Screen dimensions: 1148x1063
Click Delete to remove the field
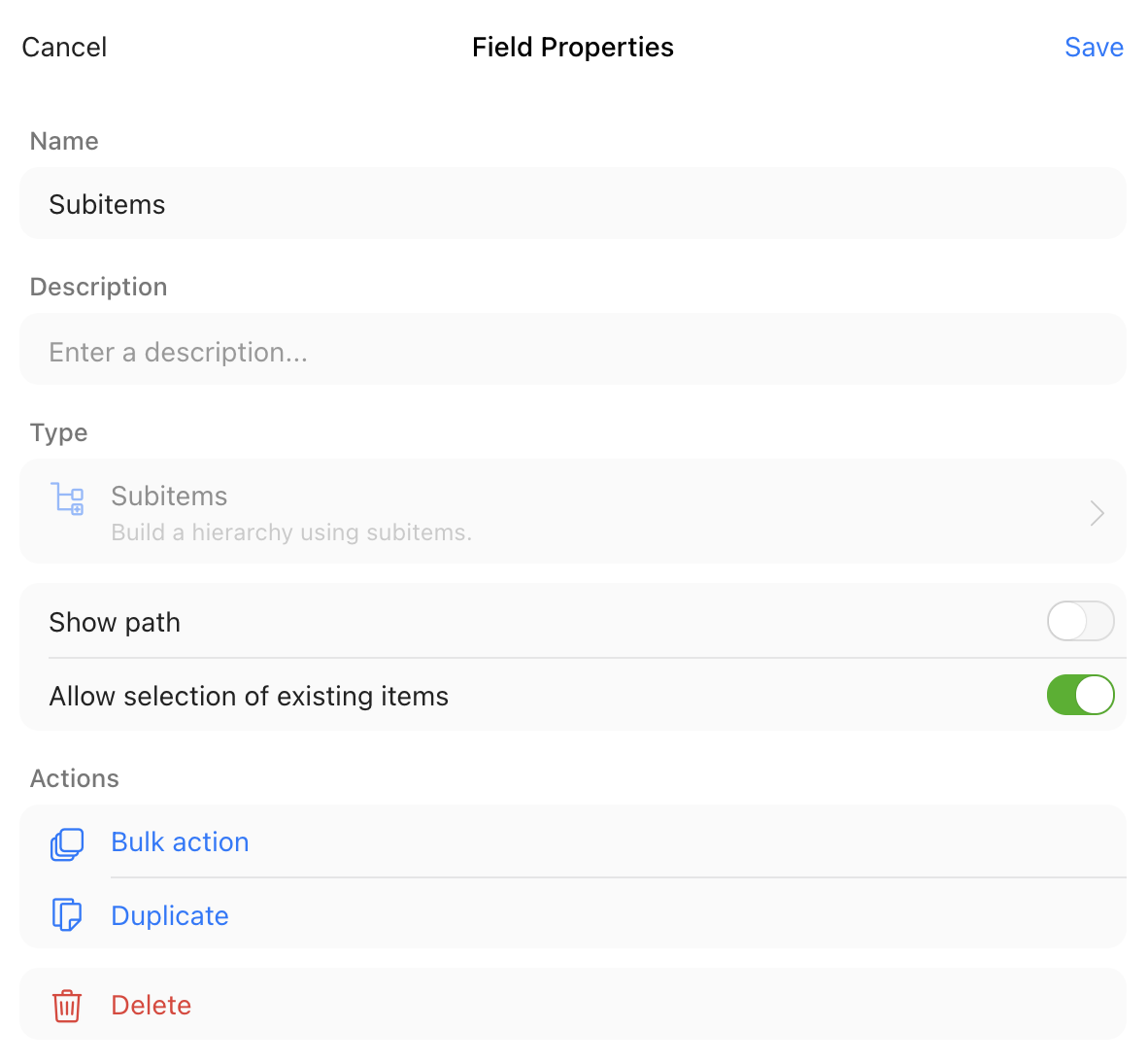151,1006
